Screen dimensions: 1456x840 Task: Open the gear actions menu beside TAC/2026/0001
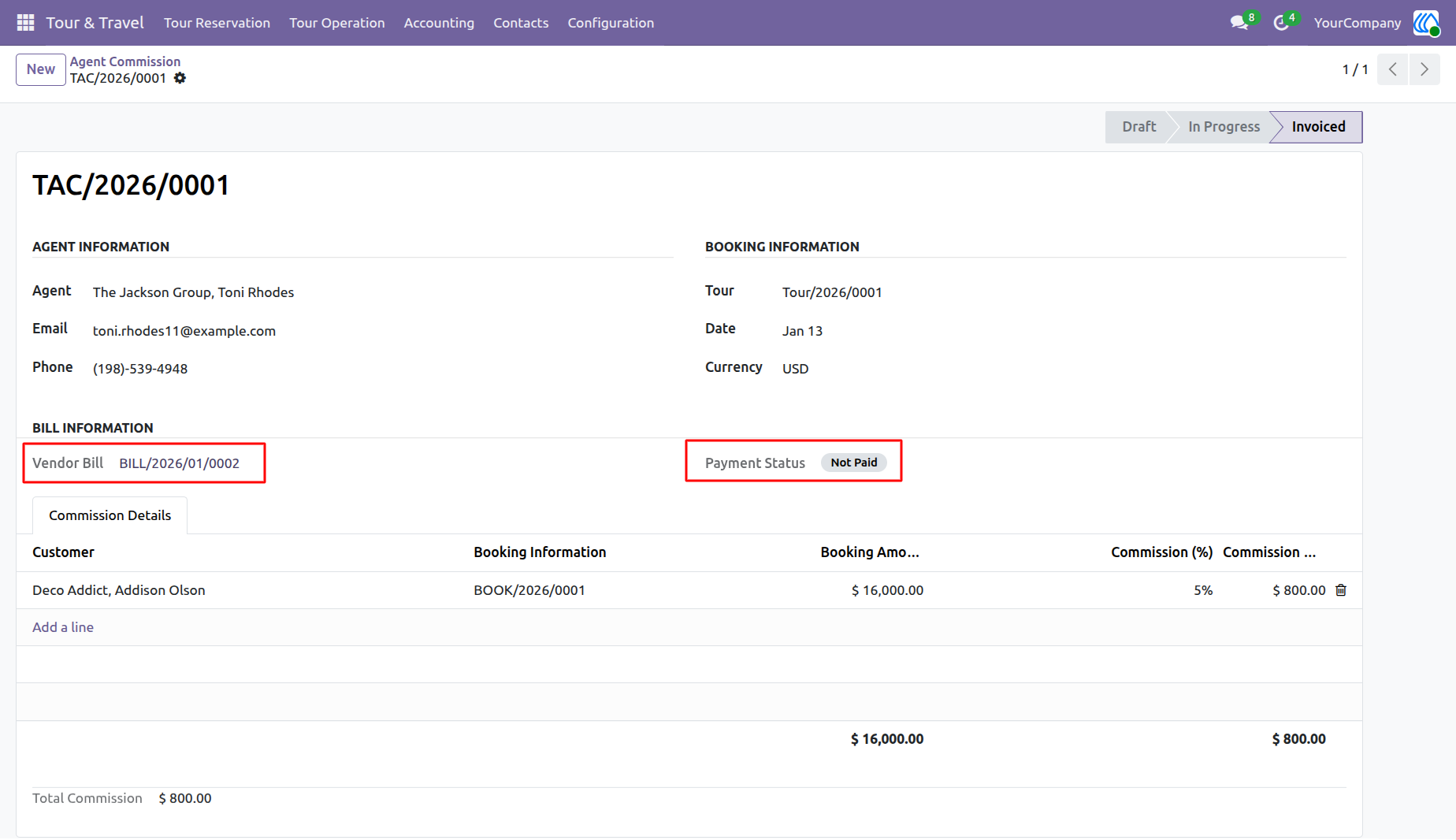(x=180, y=78)
